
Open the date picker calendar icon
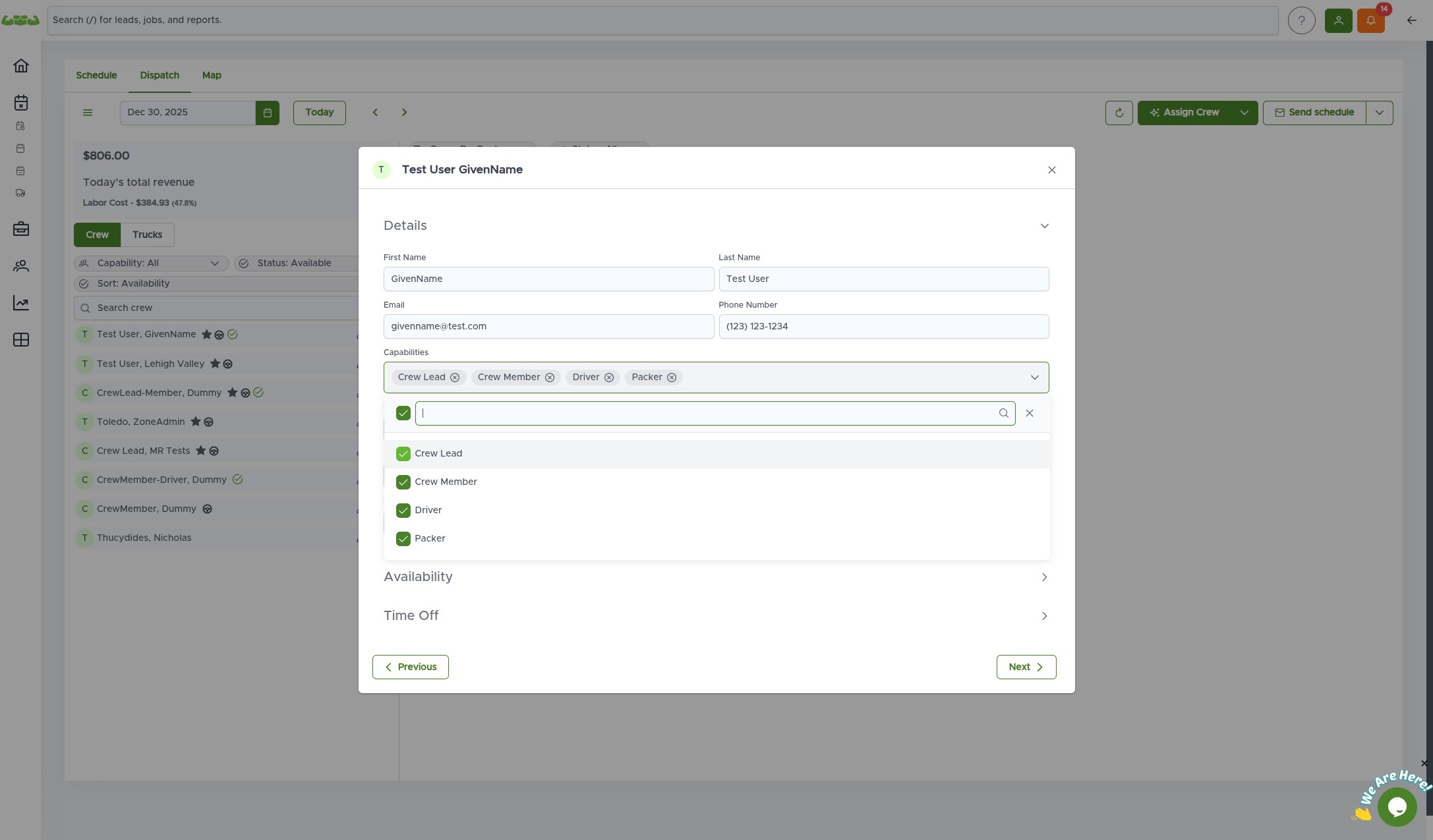[267, 113]
